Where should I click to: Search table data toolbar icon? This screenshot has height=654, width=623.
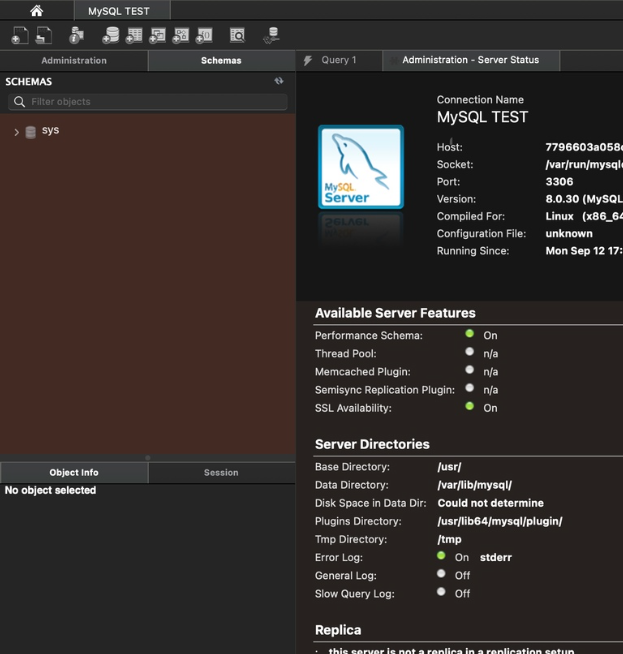point(237,36)
